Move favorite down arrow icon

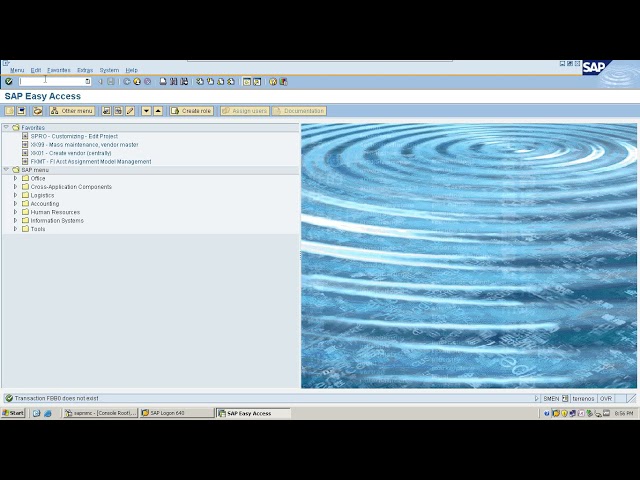tap(146, 111)
